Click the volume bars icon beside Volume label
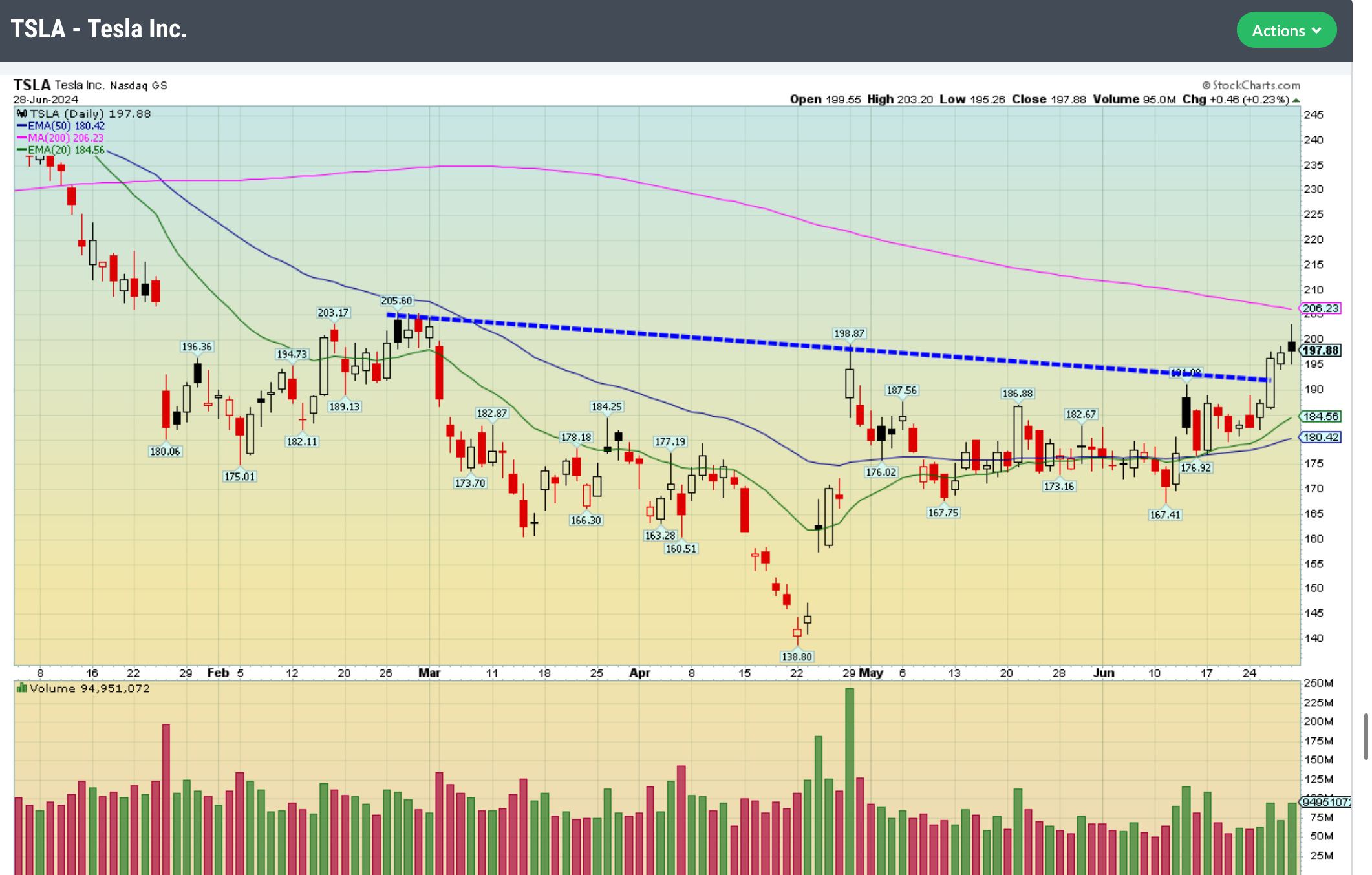Viewport: 1372px width, 875px height. 21,688
